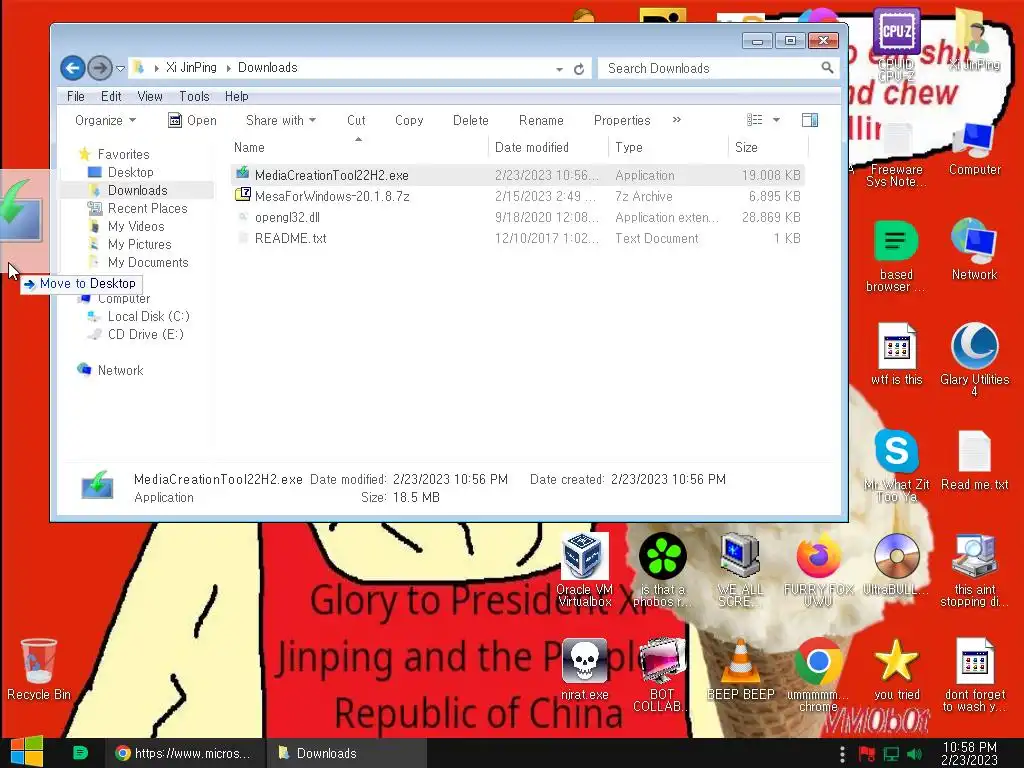Sort by the Size column header
1024x768 pixels.
point(768,148)
